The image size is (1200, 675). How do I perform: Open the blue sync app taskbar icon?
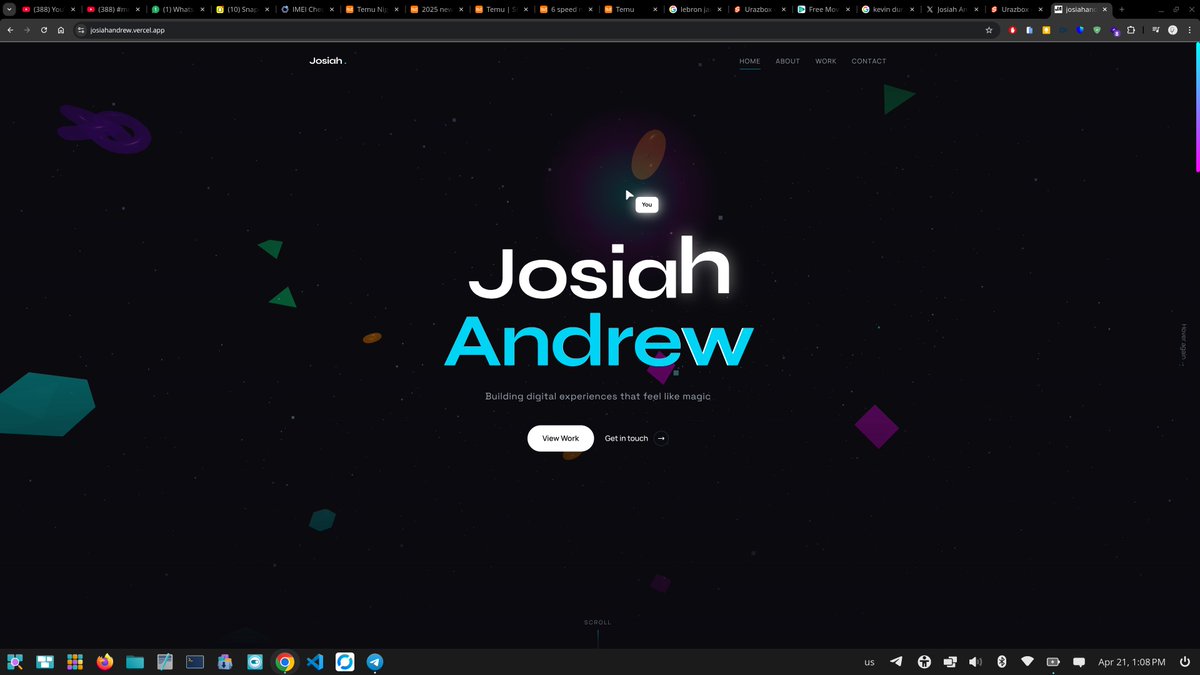tap(345, 661)
